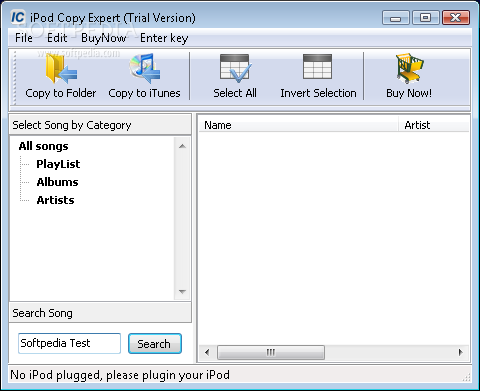Click the Search Song panel header

point(100,313)
